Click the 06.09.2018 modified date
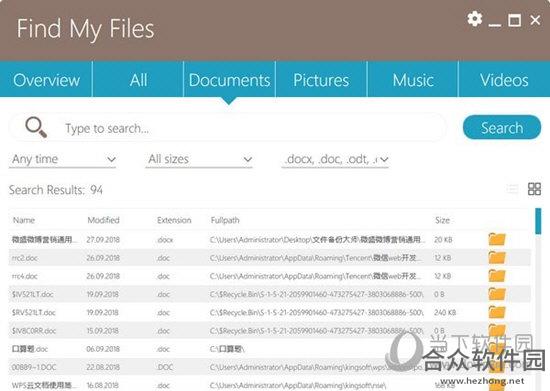550x391 pixels. (103, 349)
